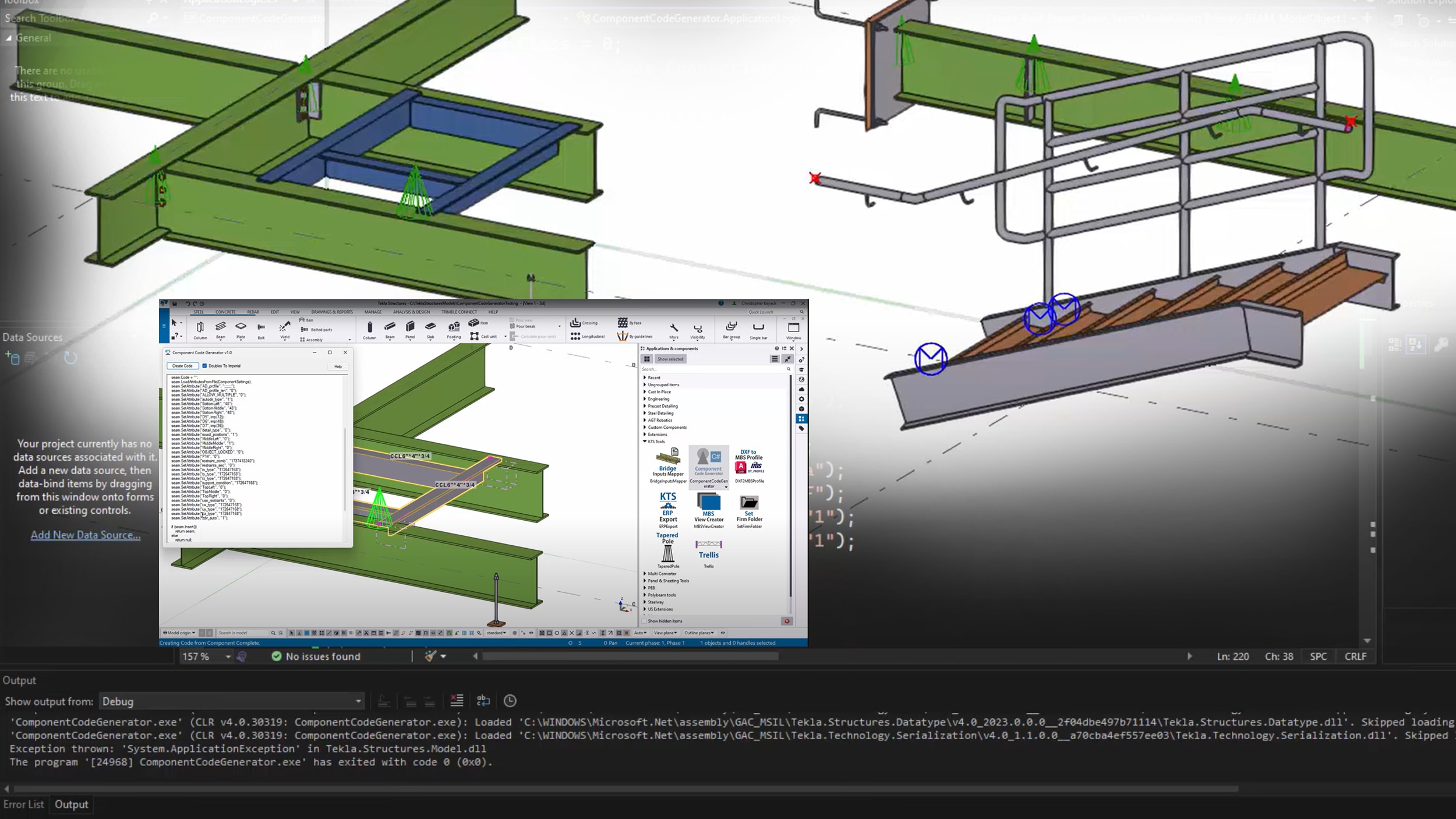Click the Search field in components panel

716,369
